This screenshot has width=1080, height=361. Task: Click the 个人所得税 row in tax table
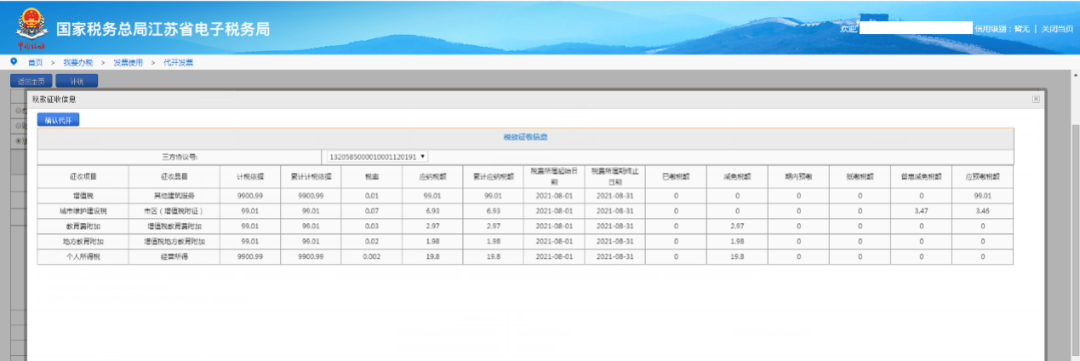coord(525,256)
